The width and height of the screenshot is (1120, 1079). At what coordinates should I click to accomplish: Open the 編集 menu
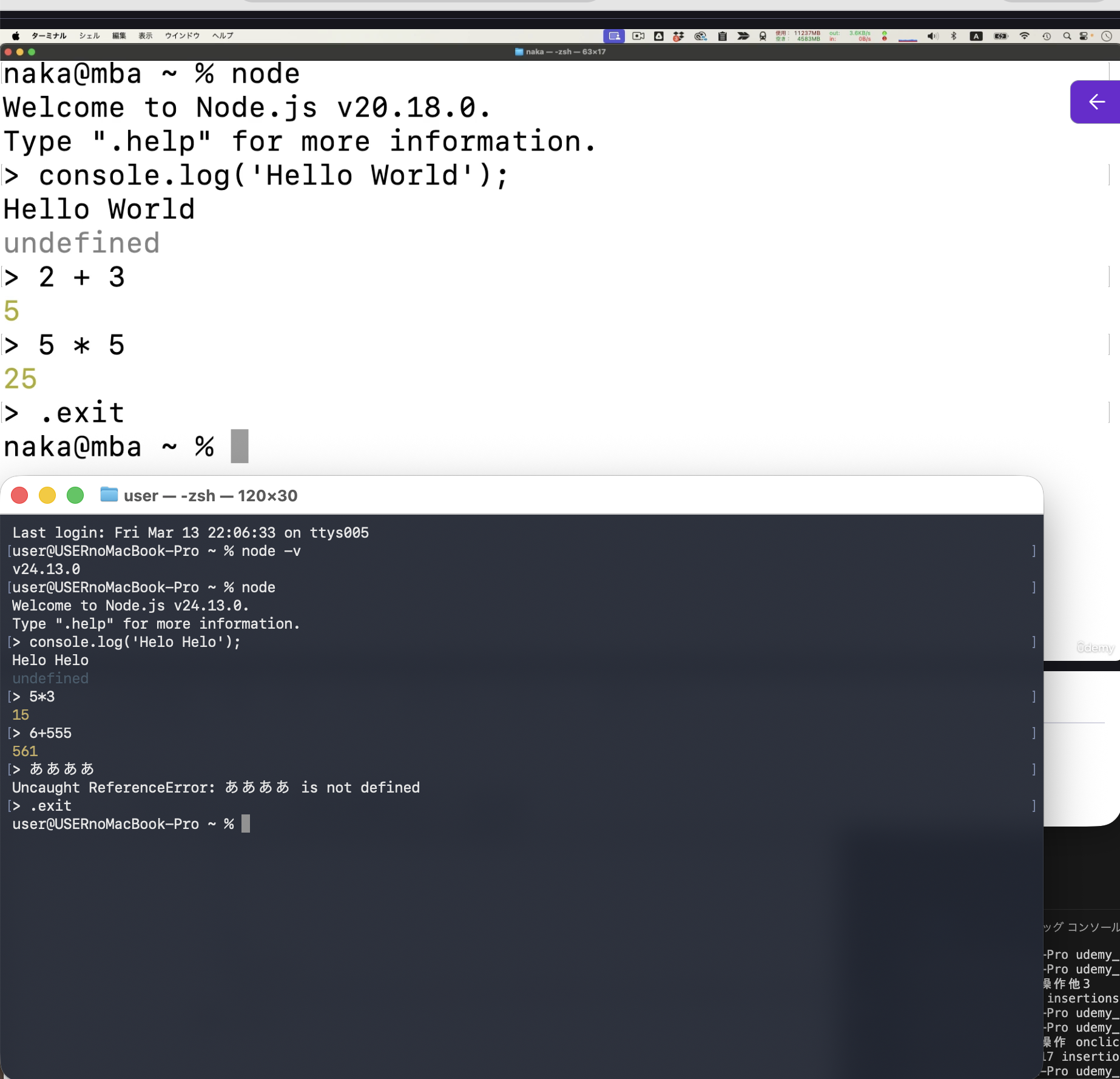click(x=119, y=36)
